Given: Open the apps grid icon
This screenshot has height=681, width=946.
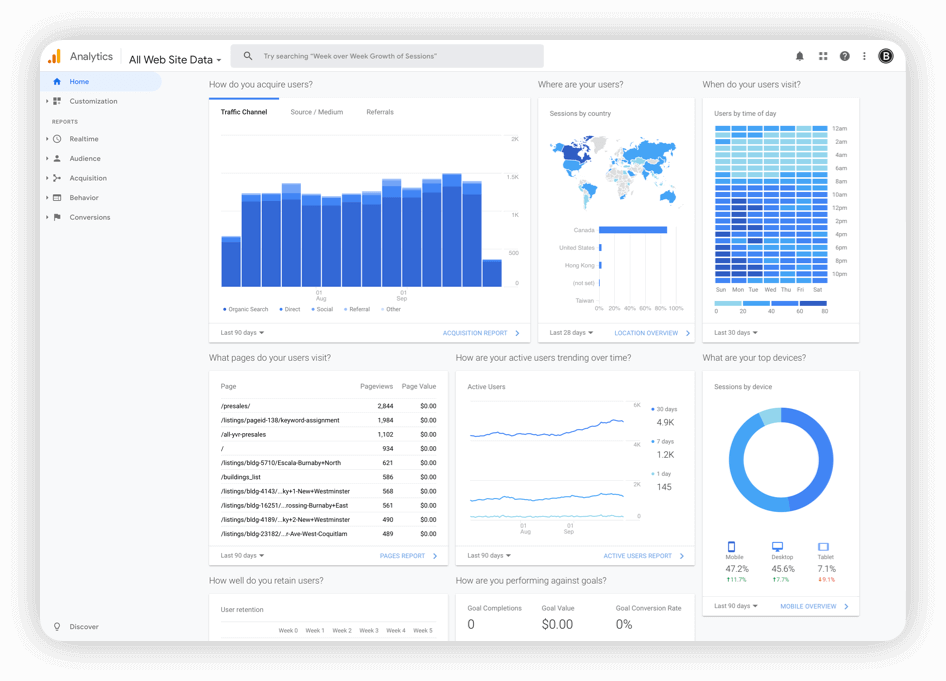Looking at the screenshot, I should [823, 56].
